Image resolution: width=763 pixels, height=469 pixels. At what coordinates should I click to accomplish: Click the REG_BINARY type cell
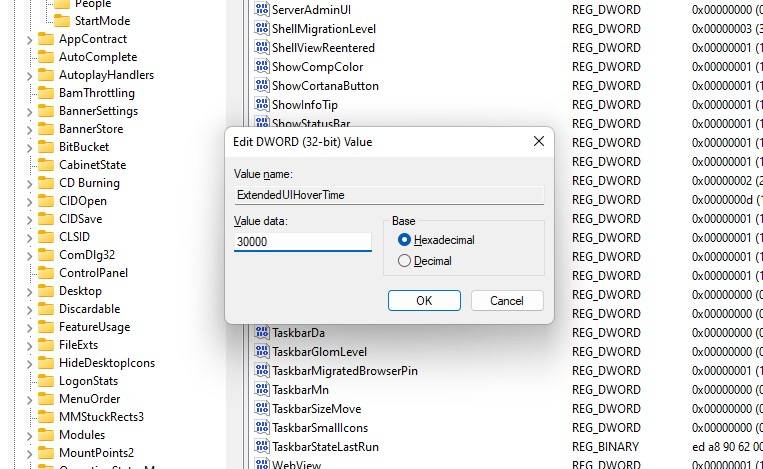(605, 447)
